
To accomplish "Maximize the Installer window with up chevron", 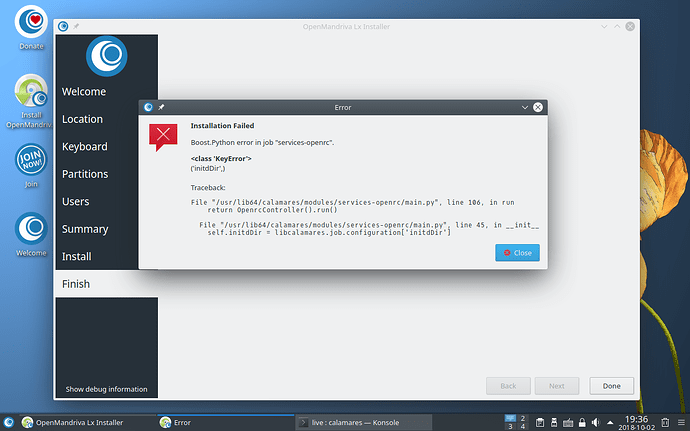I will (x=617, y=26).
